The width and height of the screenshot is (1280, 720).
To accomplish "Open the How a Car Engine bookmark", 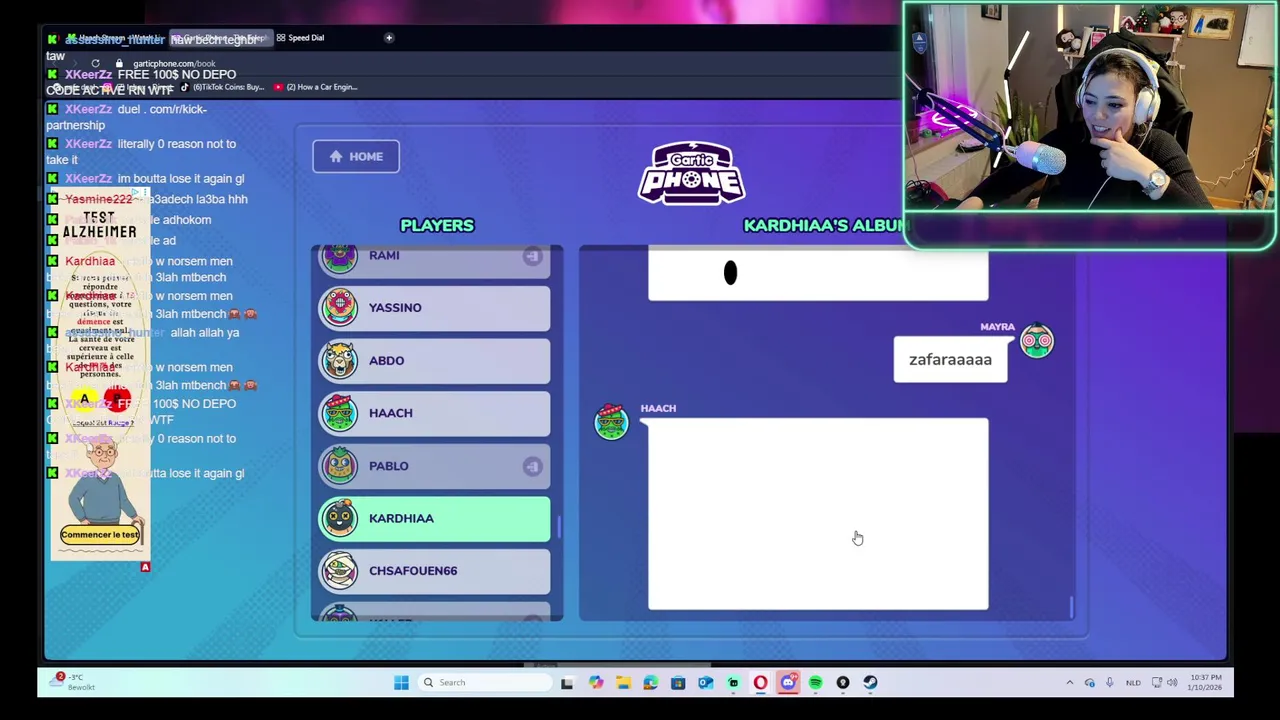I will (316, 87).
